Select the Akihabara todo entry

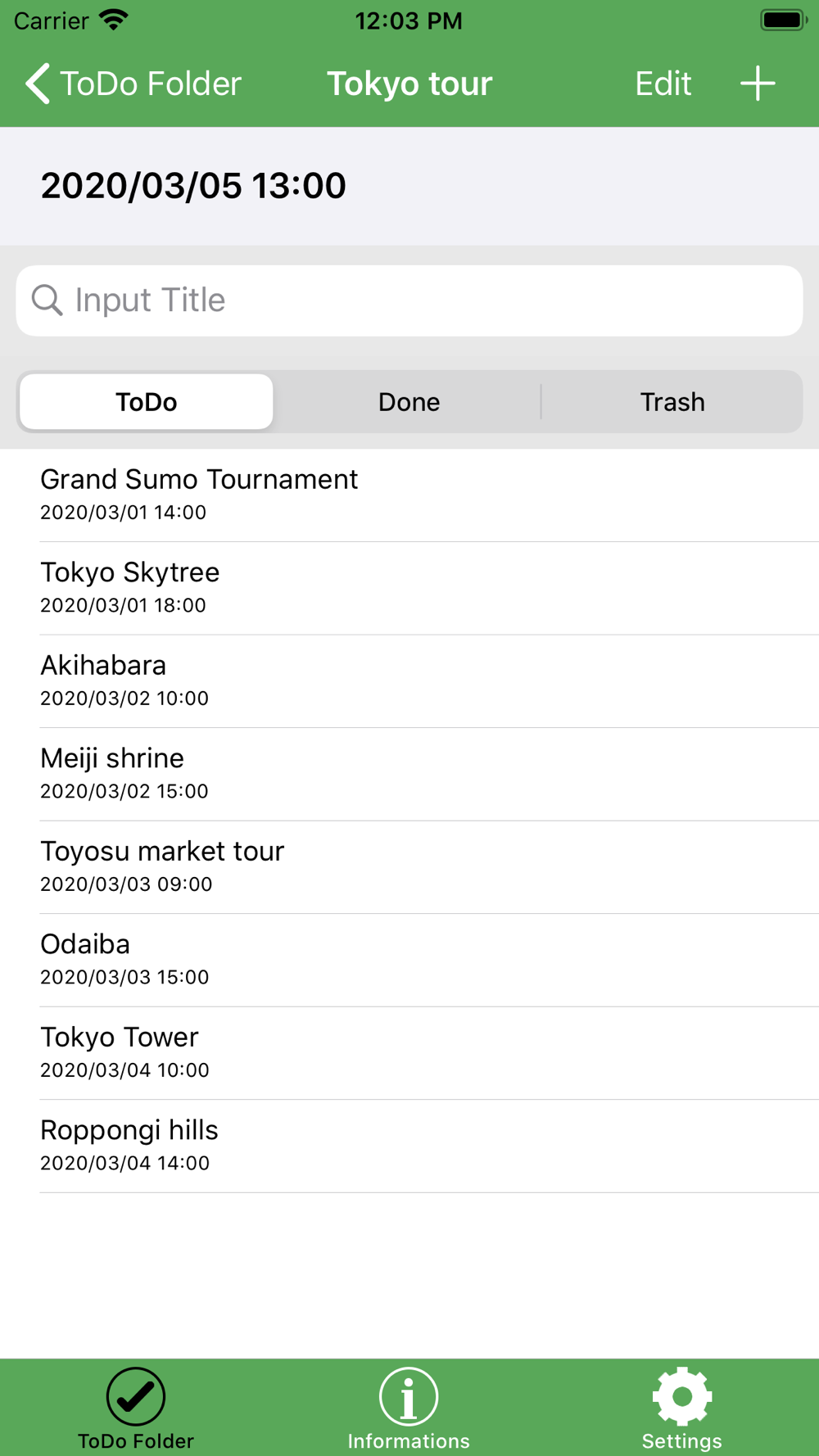pyautogui.click(x=409, y=681)
